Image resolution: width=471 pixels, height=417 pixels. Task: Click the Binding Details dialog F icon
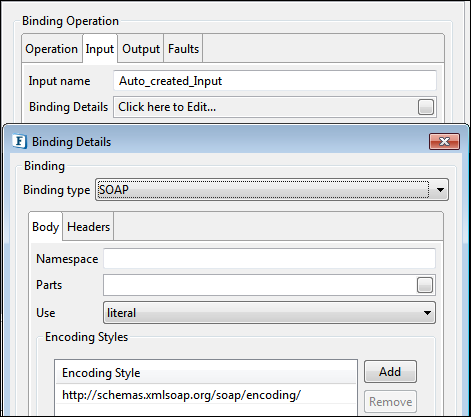pos(20,141)
